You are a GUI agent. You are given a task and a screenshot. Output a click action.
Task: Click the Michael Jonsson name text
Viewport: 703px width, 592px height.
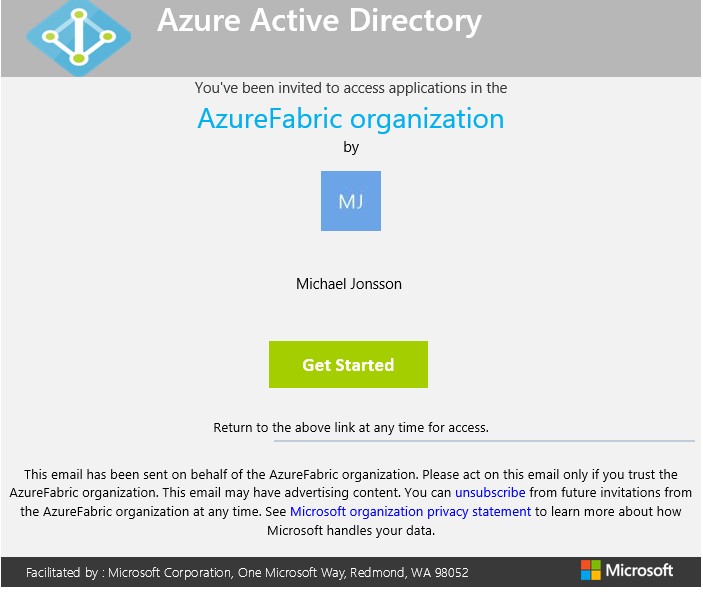(x=349, y=284)
